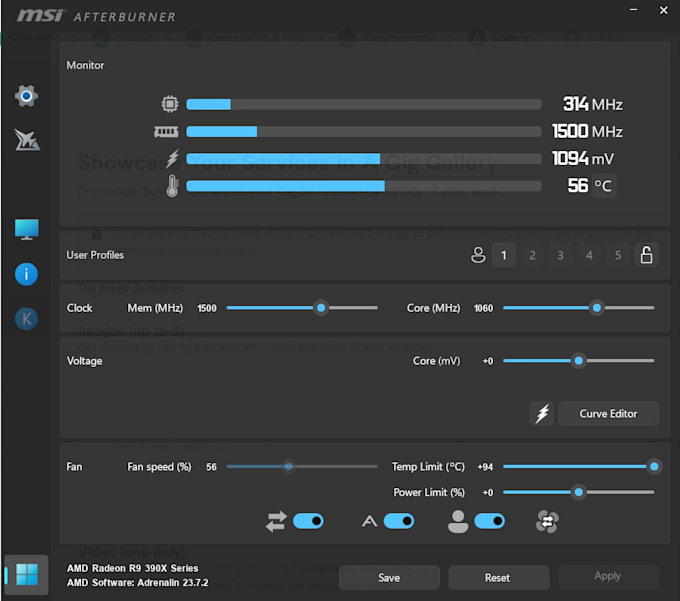Viewport: 680px width, 601px height.
Task: Click the Temp Limit (°C) slider
Action: click(x=580, y=467)
